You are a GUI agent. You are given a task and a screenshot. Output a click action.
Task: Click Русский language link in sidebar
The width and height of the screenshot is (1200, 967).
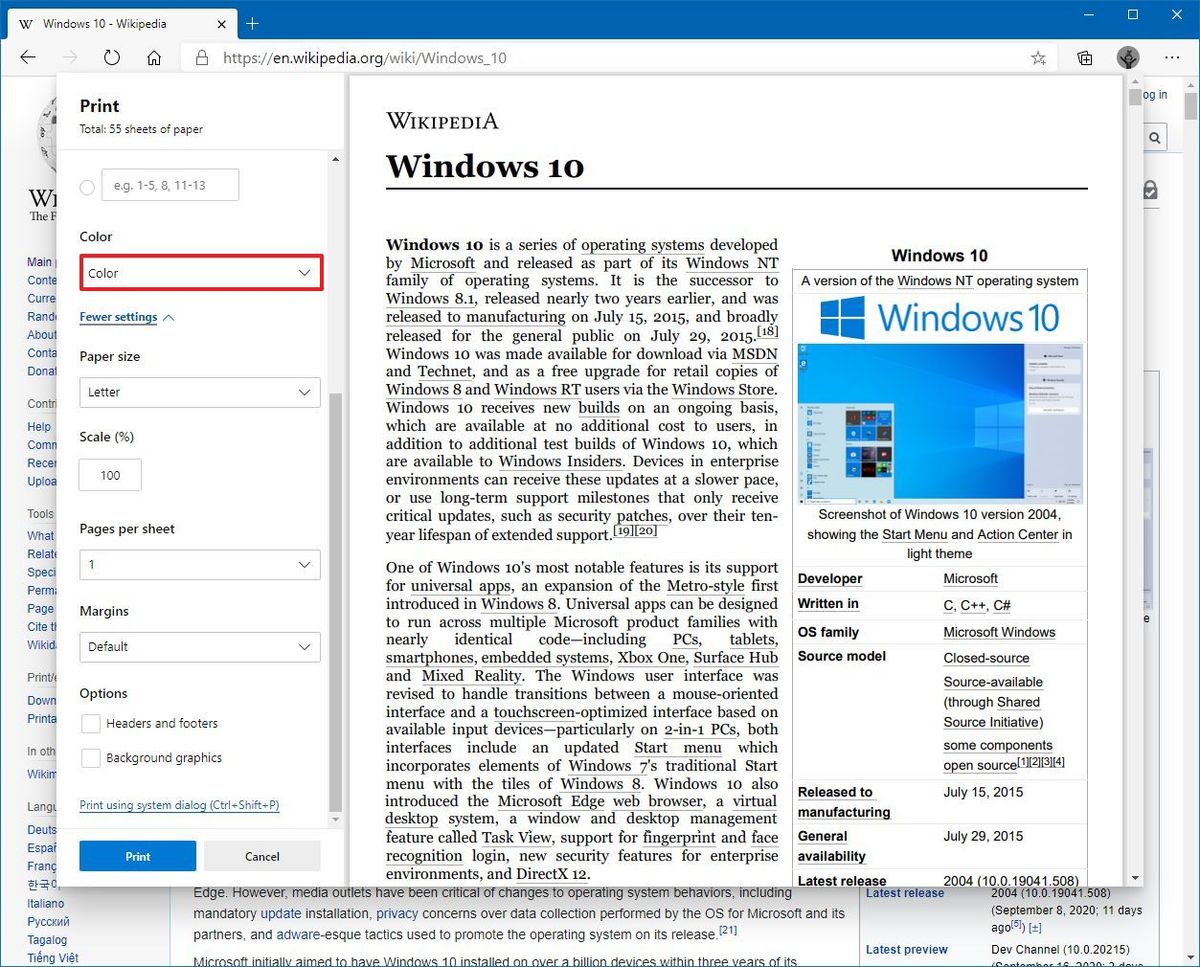[x=48, y=921]
